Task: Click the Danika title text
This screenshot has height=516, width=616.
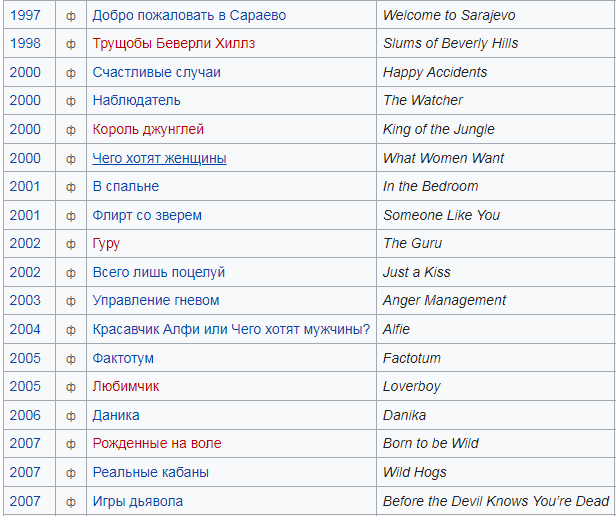Action: point(405,415)
